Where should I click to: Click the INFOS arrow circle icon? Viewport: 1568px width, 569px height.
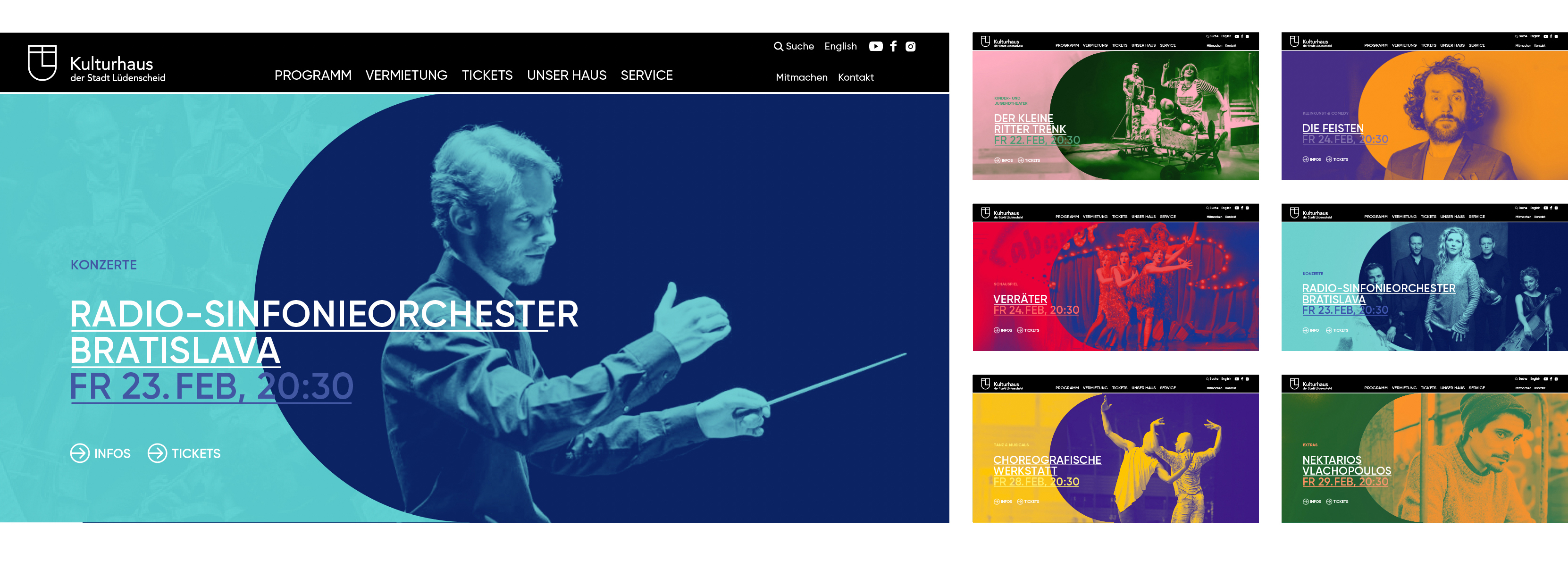[80, 453]
